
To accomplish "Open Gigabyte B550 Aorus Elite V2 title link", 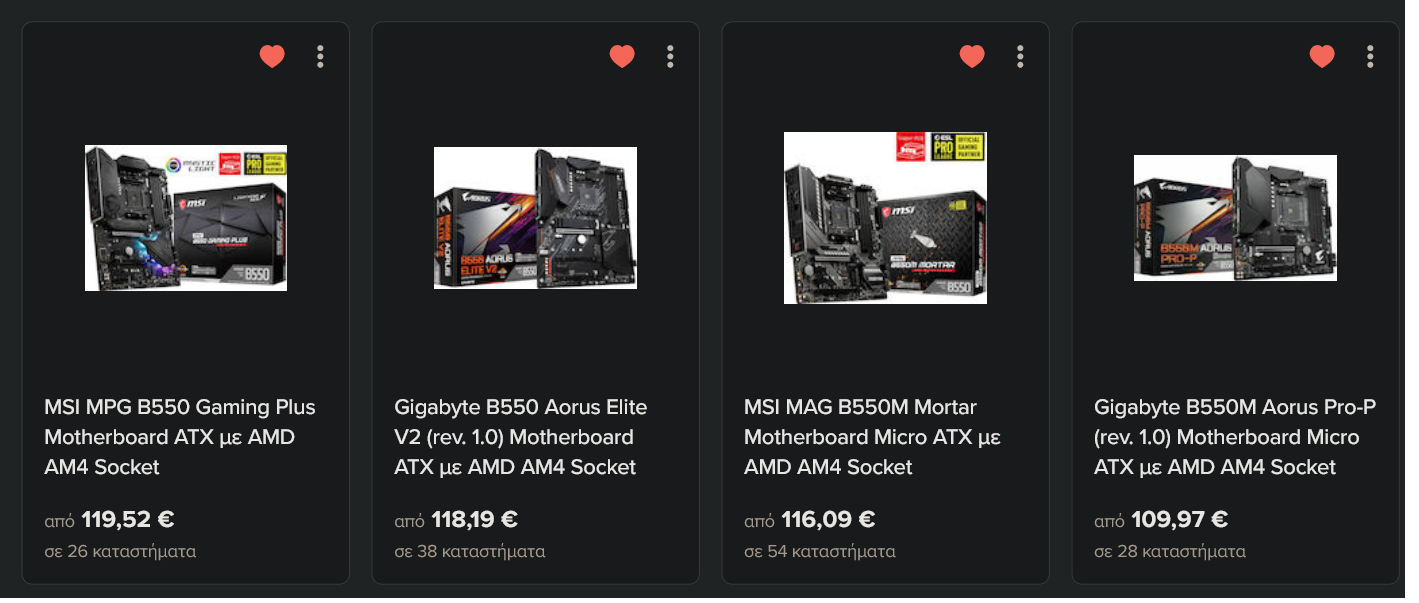I will coord(521,437).
